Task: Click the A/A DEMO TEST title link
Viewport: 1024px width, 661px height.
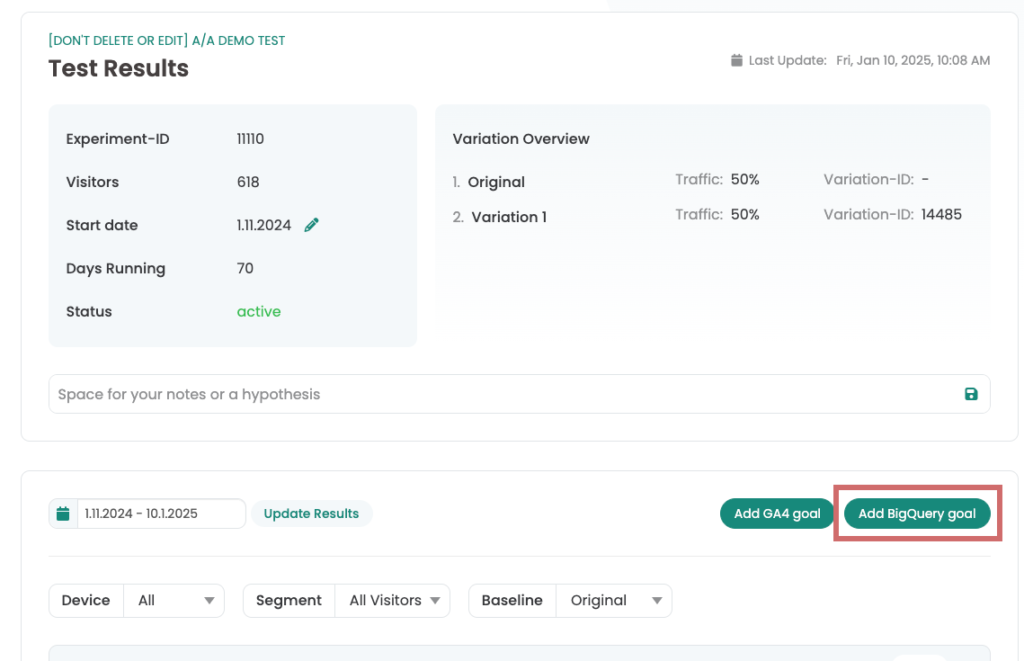Action: (x=167, y=40)
